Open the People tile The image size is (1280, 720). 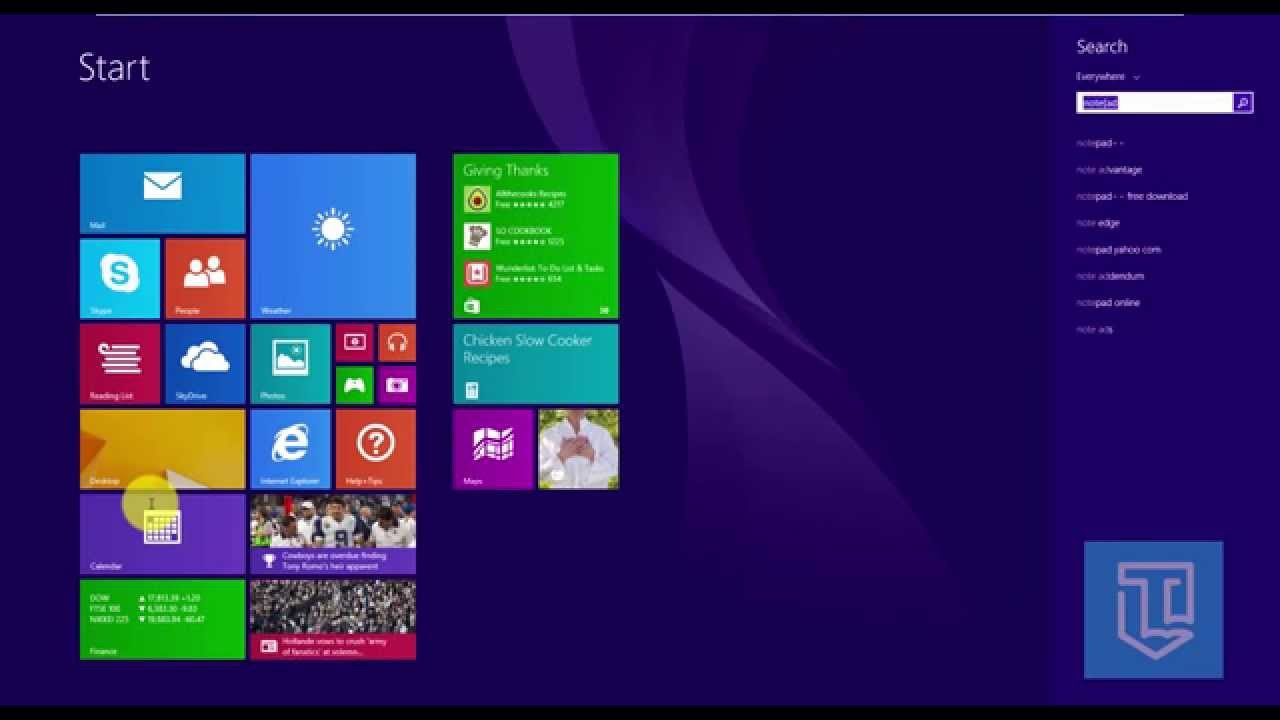205,278
